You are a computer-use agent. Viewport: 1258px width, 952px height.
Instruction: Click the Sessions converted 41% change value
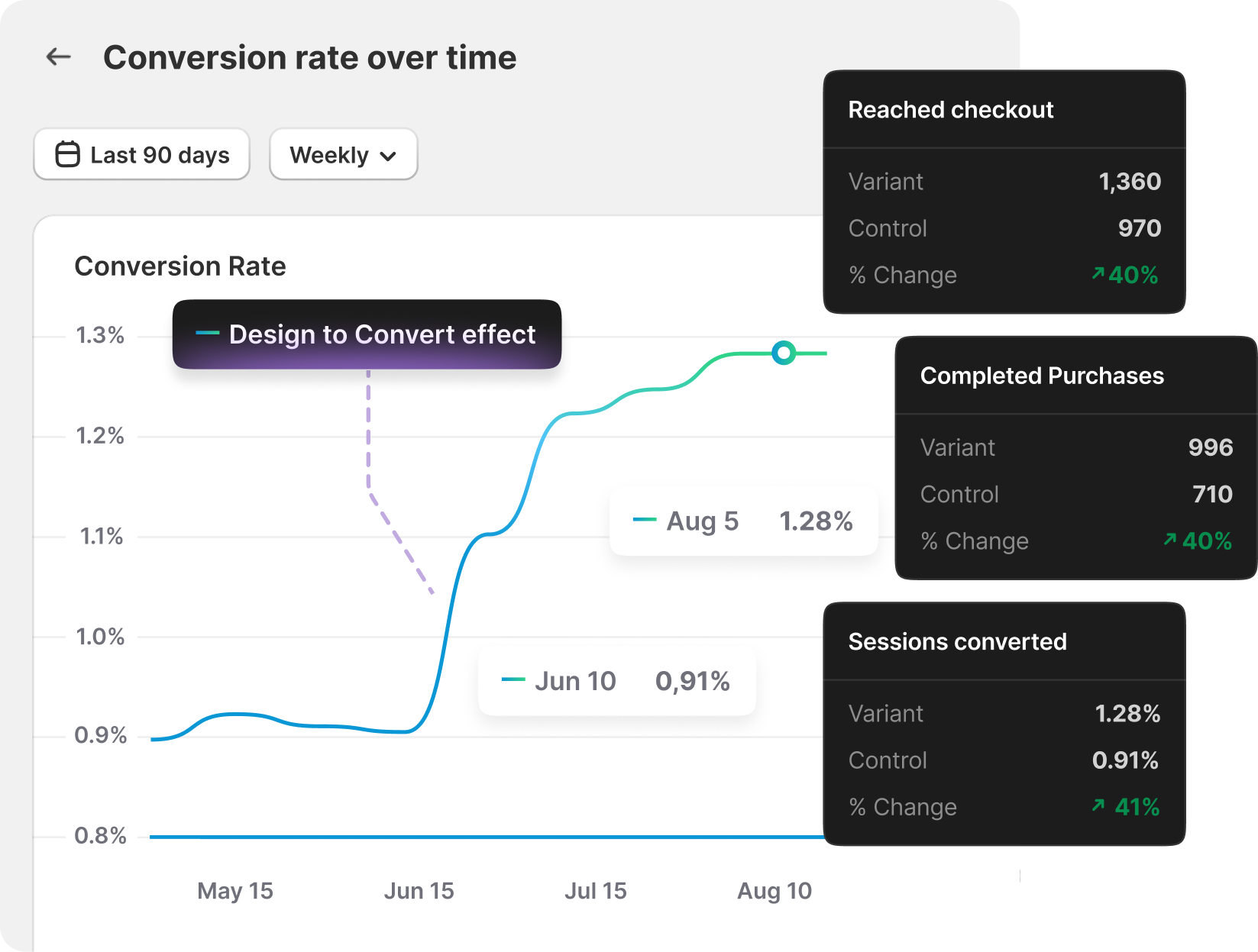click(1137, 807)
